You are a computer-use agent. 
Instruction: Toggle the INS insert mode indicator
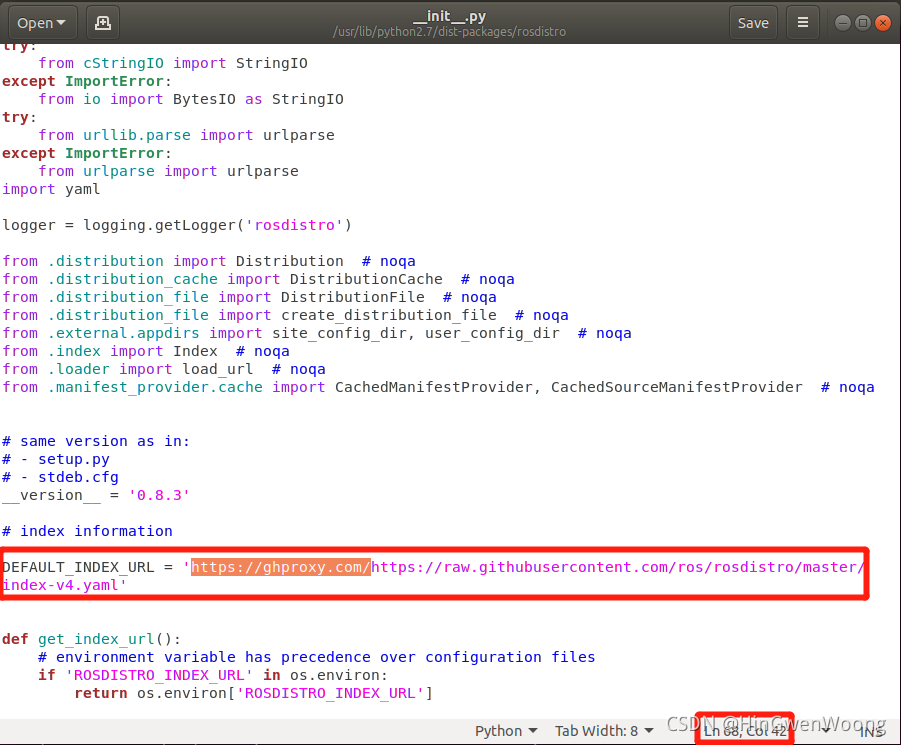871,731
